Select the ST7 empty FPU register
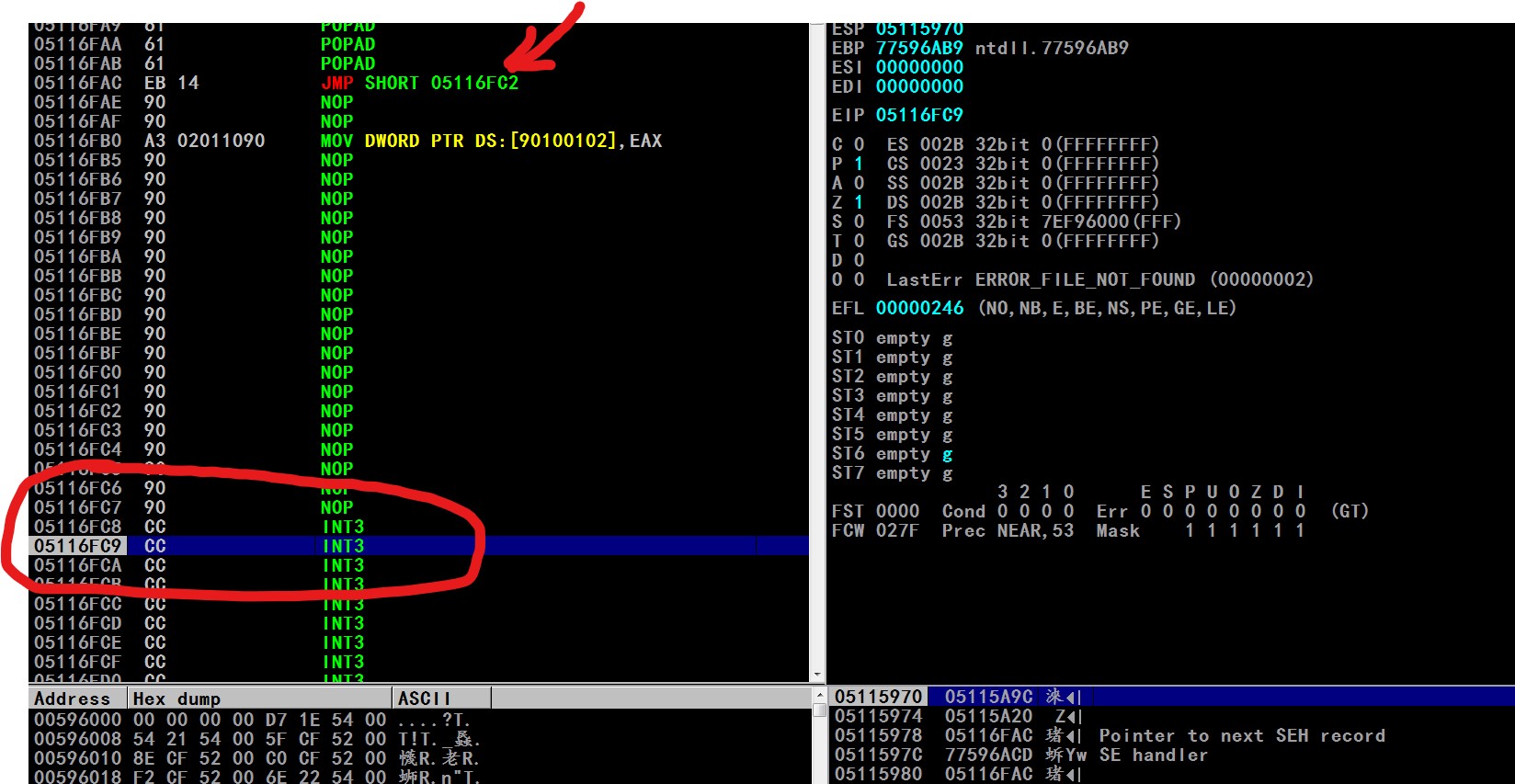The height and width of the screenshot is (784, 1515). [892, 473]
